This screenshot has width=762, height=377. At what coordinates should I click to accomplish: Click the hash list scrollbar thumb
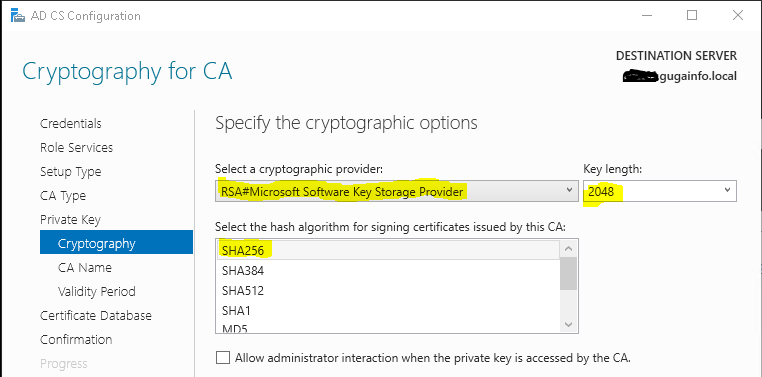coord(569,274)
